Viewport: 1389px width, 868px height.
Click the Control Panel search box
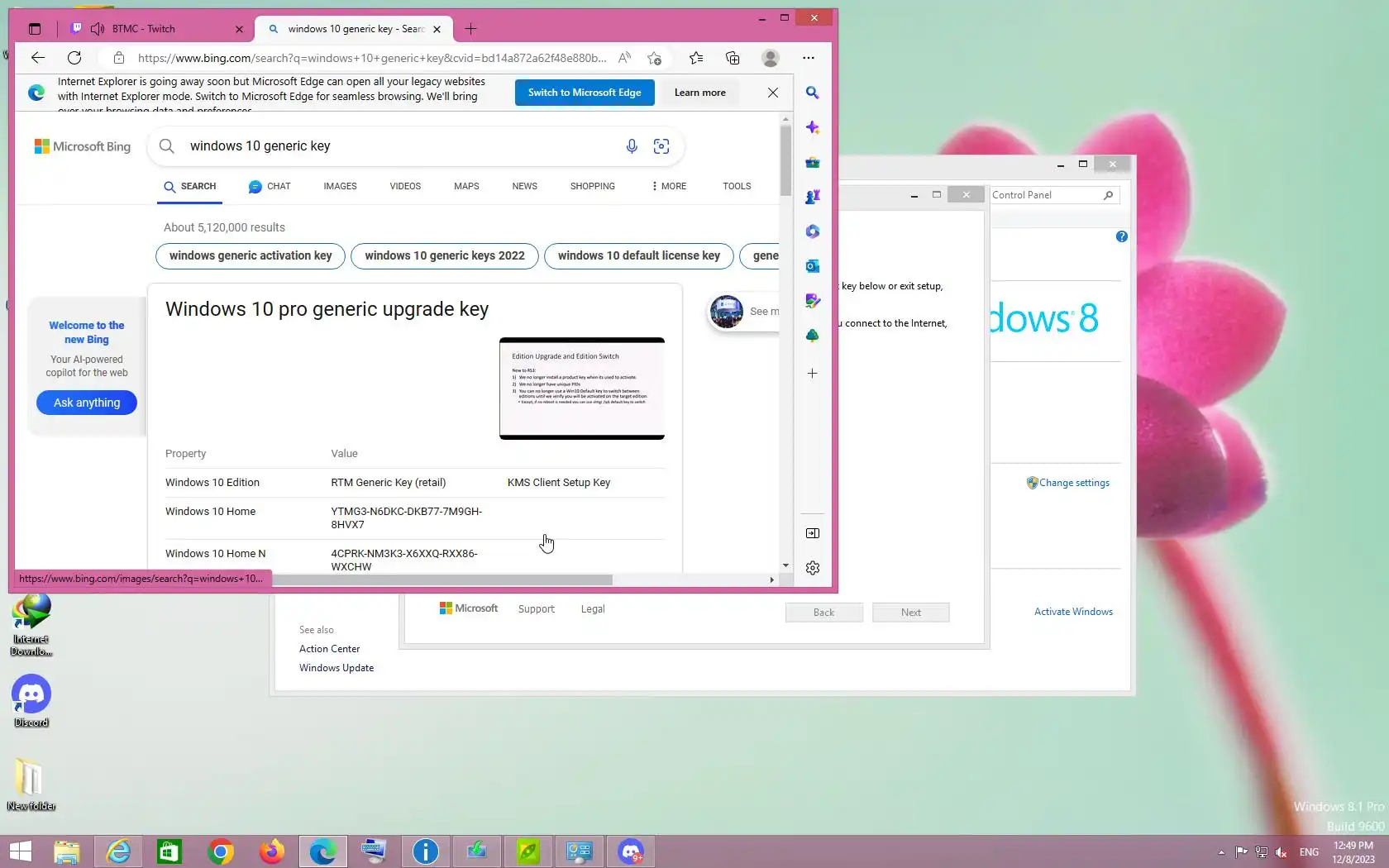coord(1053,195)
